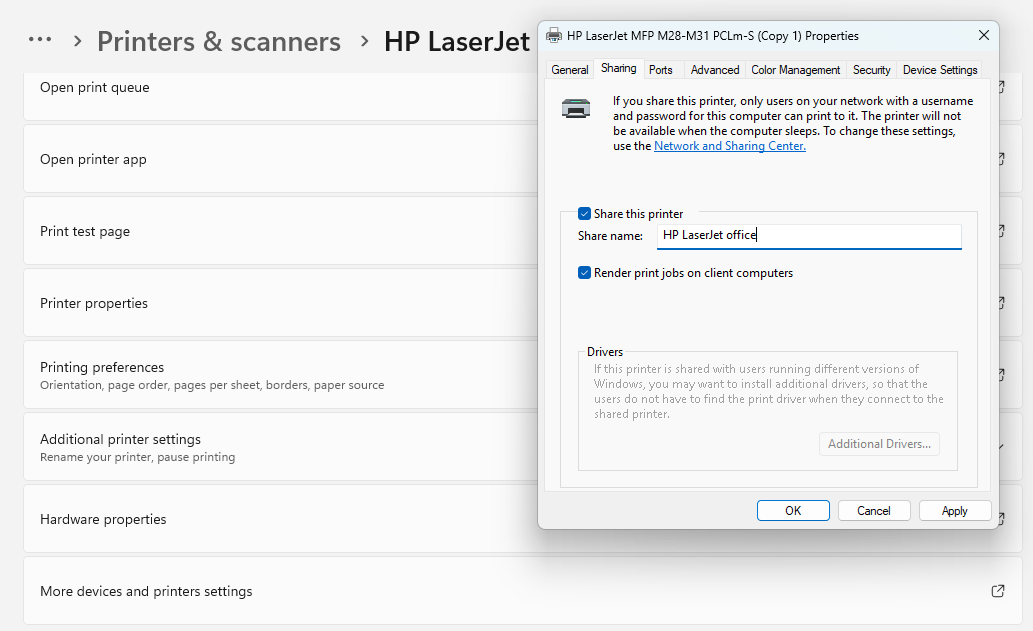
Task: Toggle Render print jobs on client computers
Action: pyautogui.click(x=584, y=273)
